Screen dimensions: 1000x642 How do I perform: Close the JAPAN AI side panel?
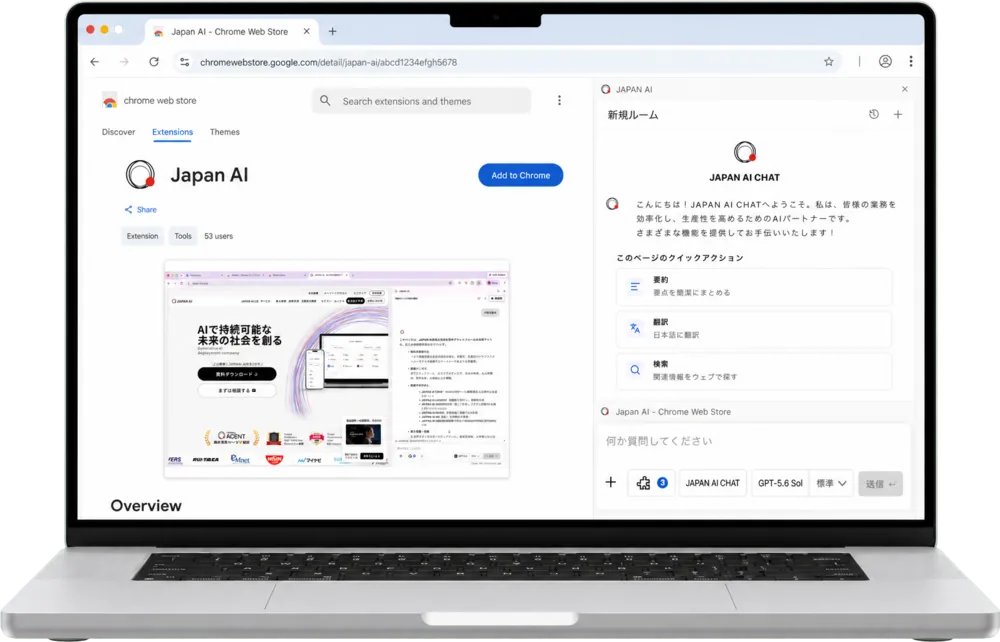(905, 89)
